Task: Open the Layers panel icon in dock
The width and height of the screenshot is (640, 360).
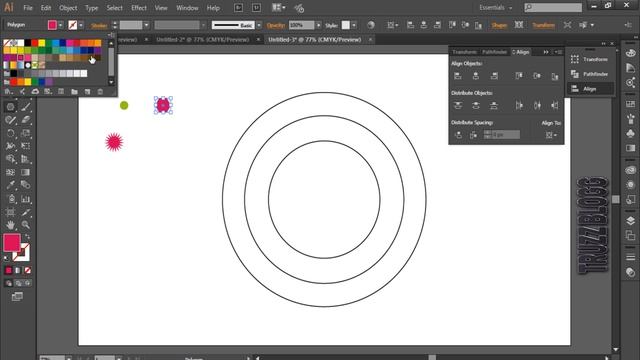Action: tap(631, 221)
